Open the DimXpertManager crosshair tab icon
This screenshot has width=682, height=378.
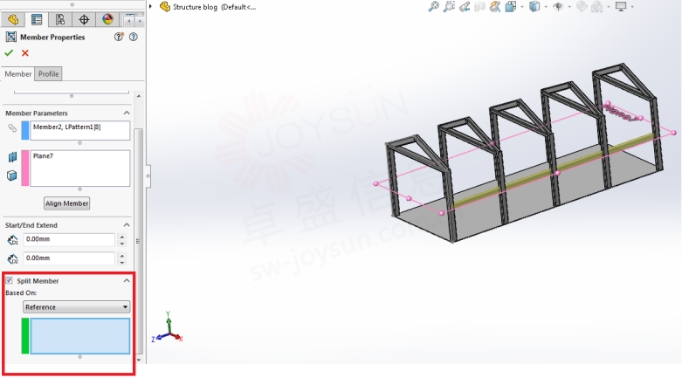pyautogui.click(x=84, y=19)
